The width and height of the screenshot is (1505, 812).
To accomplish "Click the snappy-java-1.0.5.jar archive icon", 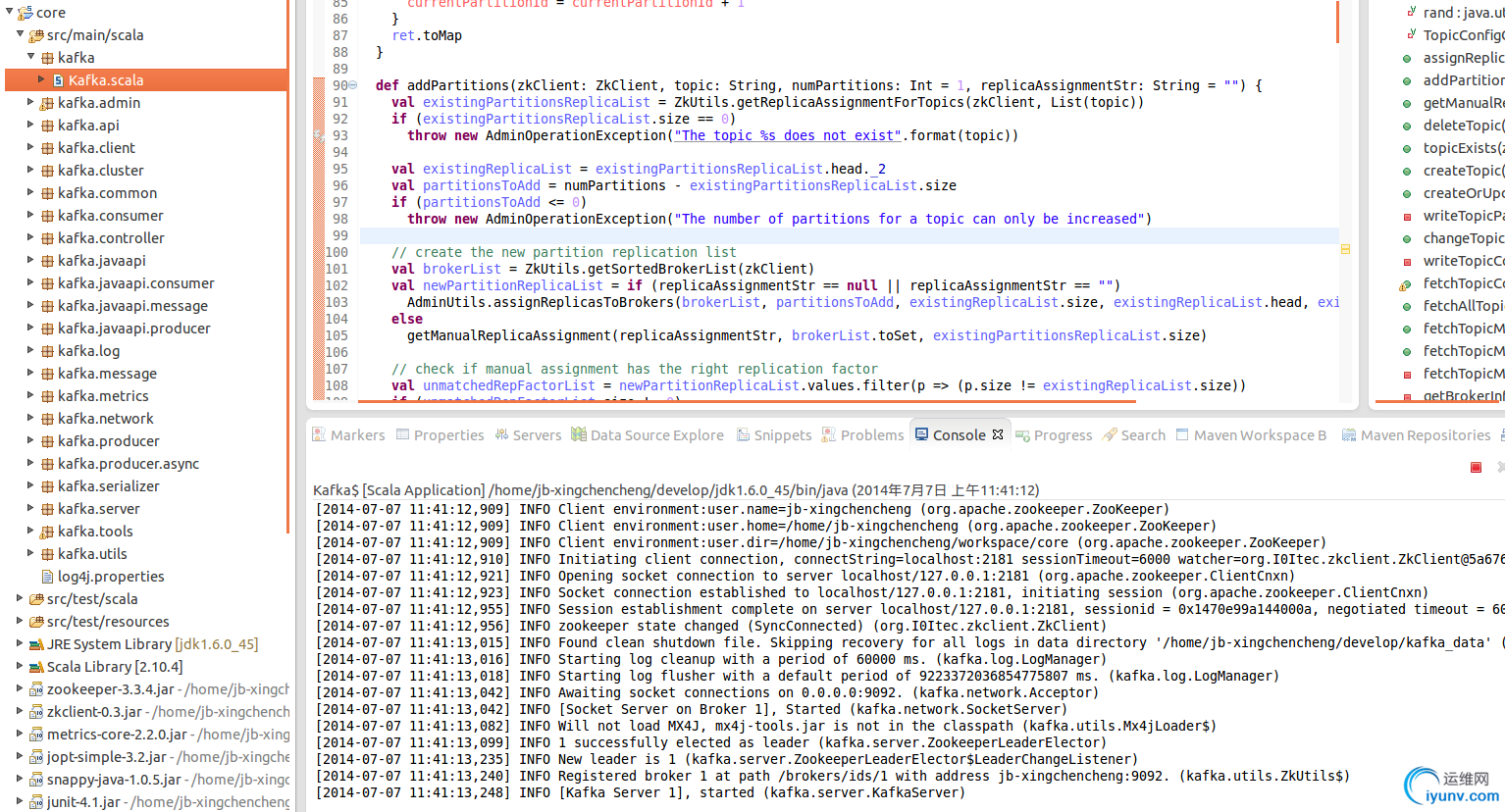I will click(x=36, y=780).
